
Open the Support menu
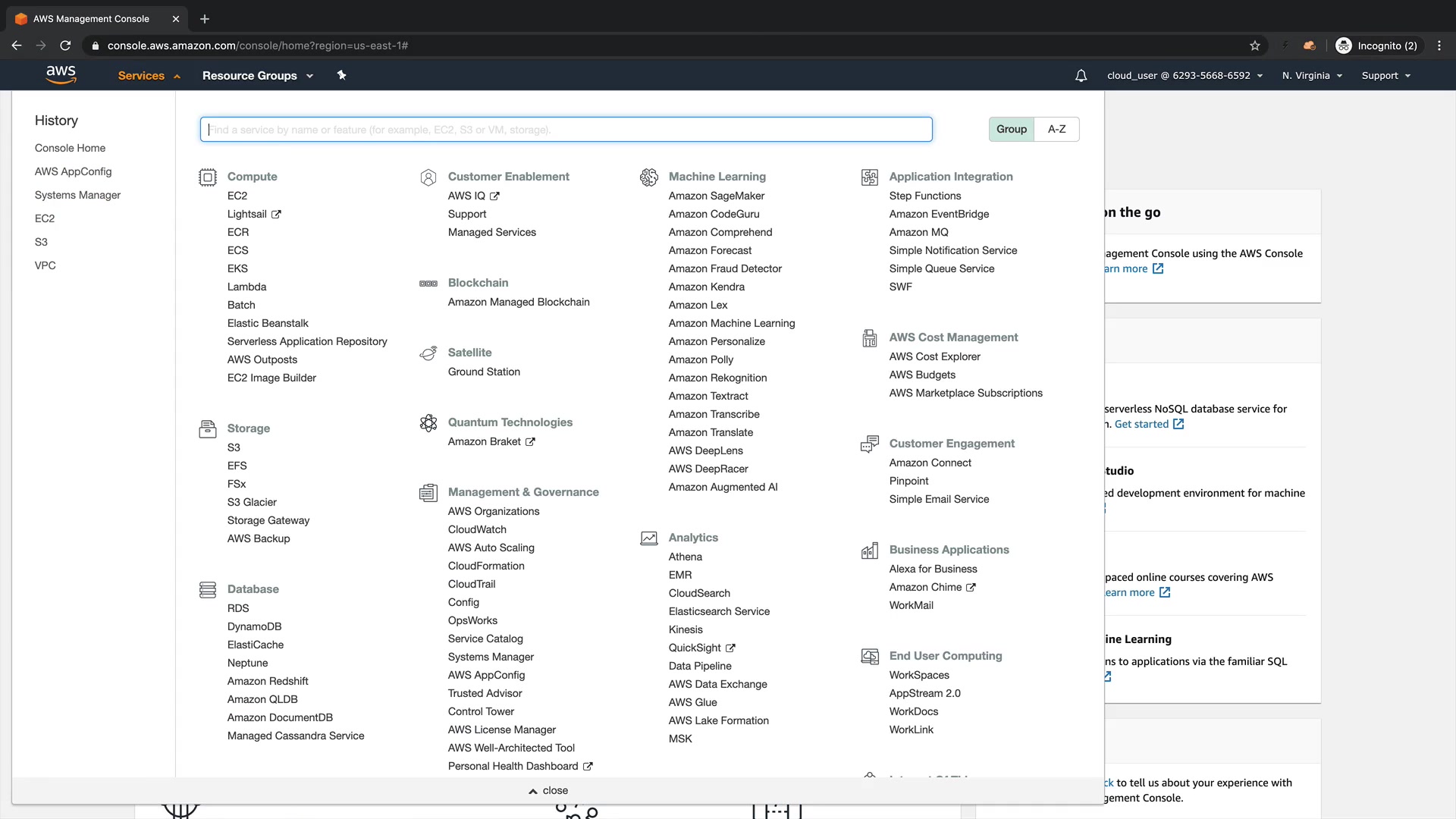pyautogui.click(x=1385, y=76)
